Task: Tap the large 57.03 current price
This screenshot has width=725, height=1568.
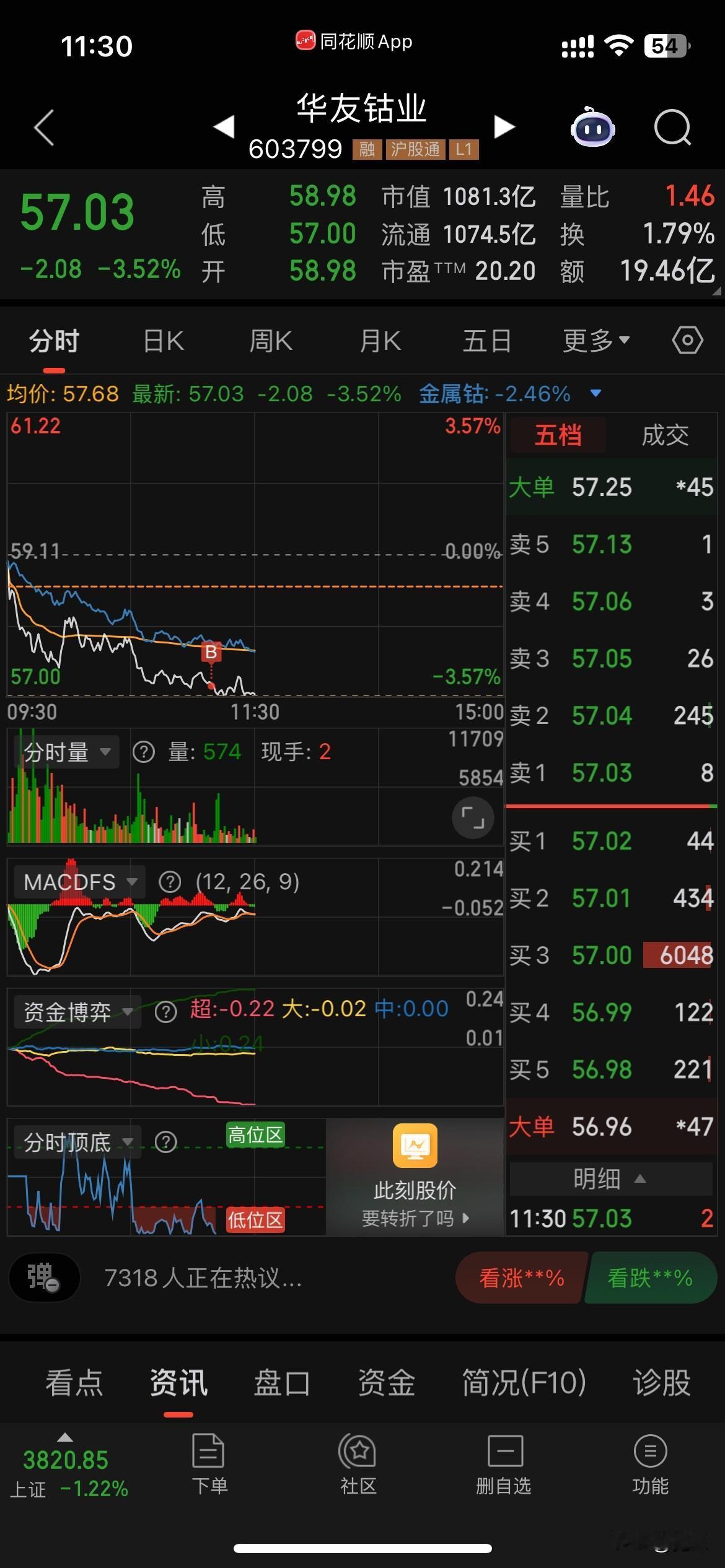Action: (x=77, y=212)
